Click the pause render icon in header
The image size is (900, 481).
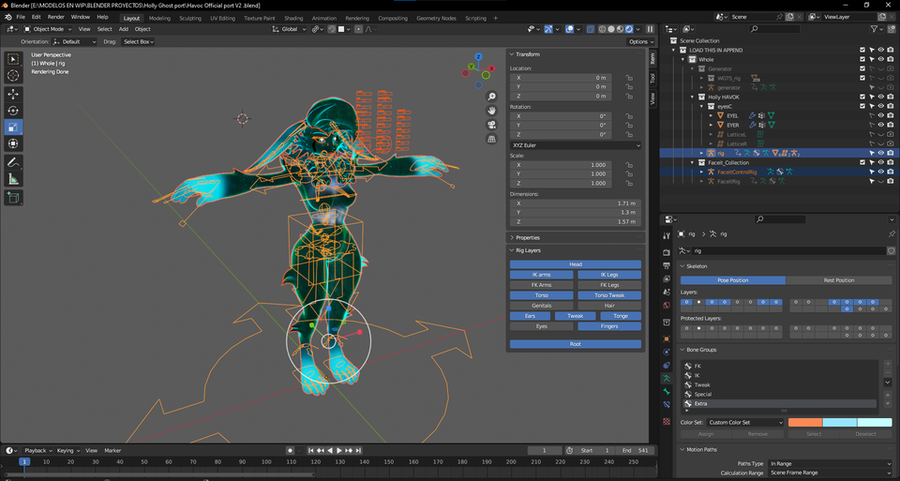(650, 29)
